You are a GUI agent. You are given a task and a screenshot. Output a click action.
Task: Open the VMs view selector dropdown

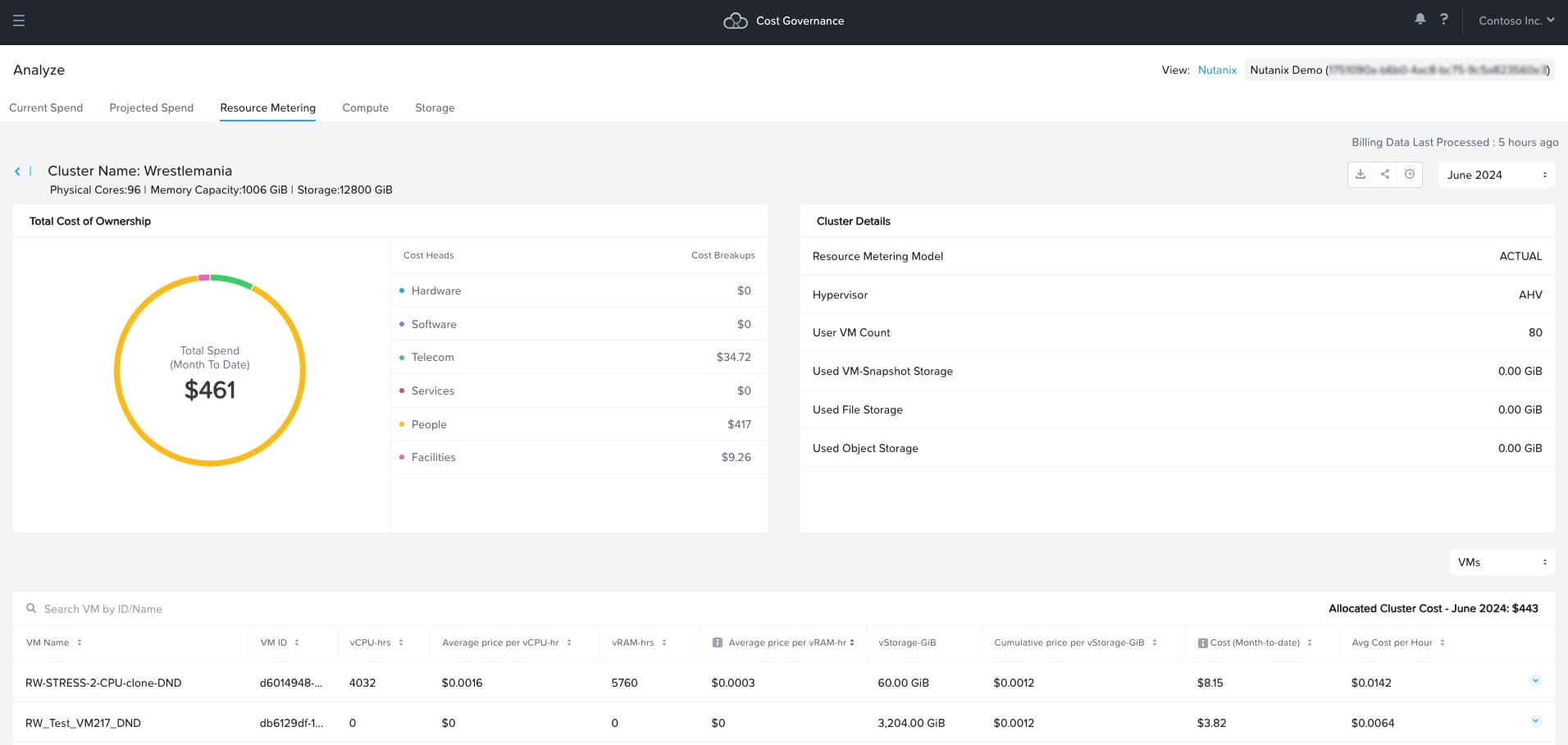(1502, 562)
